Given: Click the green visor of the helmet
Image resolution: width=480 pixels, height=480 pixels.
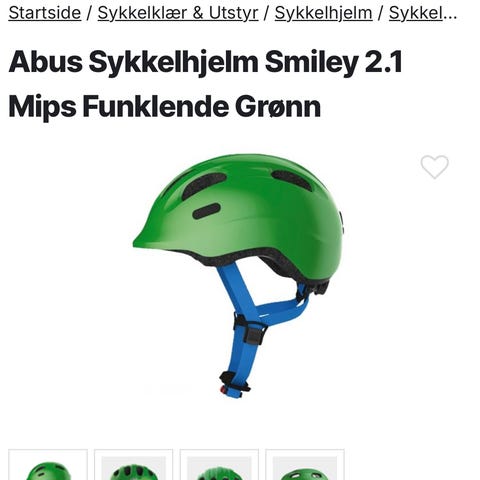Looking at the screenshot, I should 157,238.
